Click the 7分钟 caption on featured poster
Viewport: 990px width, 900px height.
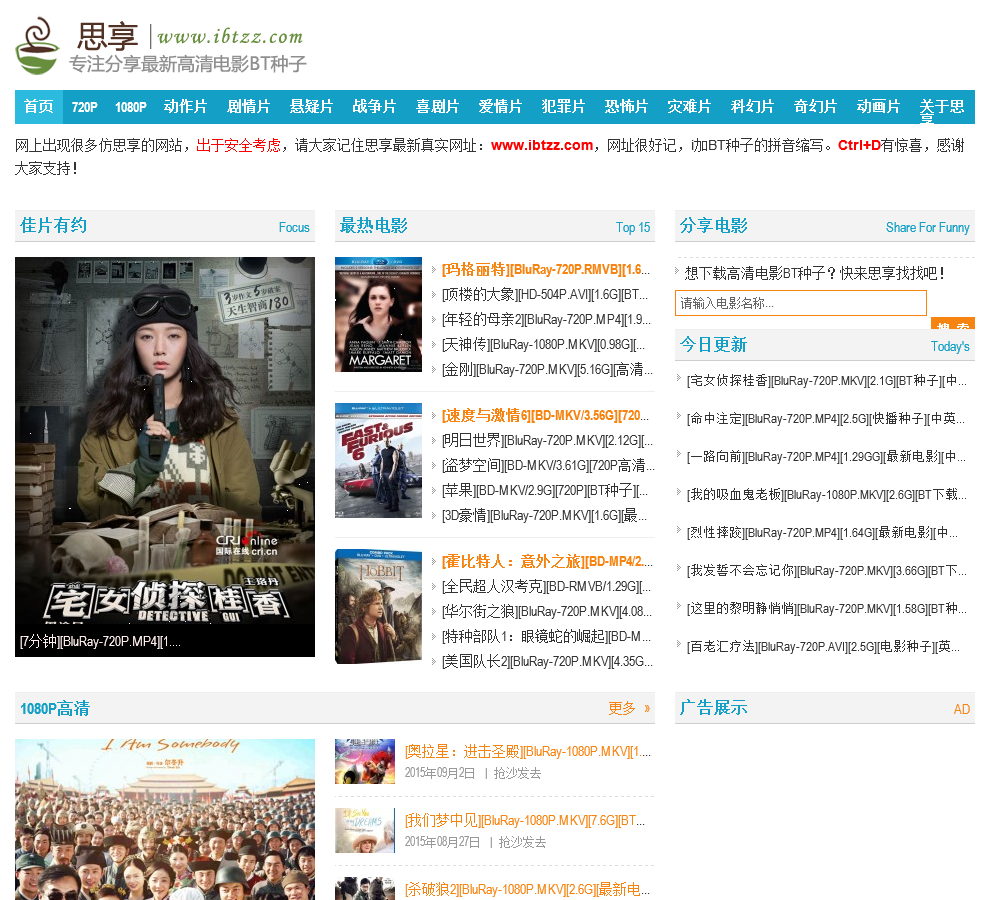click(x=100, y=642)
